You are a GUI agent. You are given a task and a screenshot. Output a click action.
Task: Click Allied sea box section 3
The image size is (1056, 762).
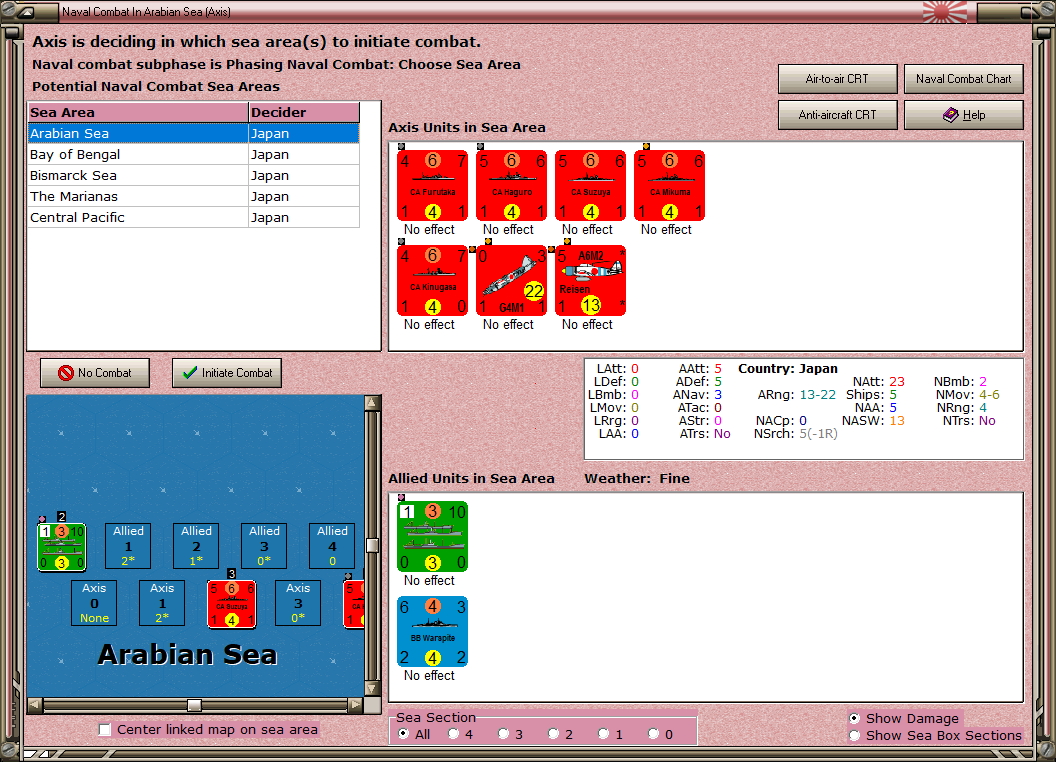coord(264,546)
